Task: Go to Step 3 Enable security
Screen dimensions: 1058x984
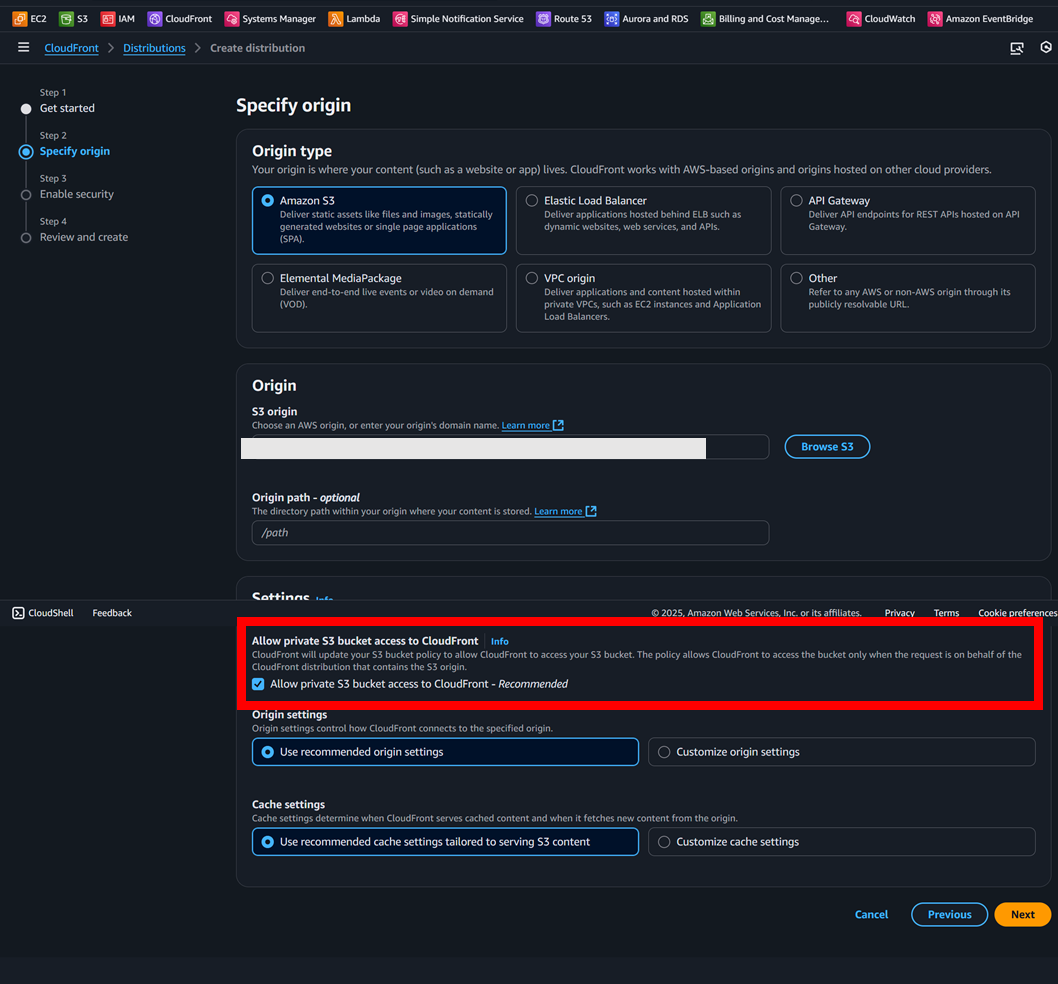Action: coord(76,194)
